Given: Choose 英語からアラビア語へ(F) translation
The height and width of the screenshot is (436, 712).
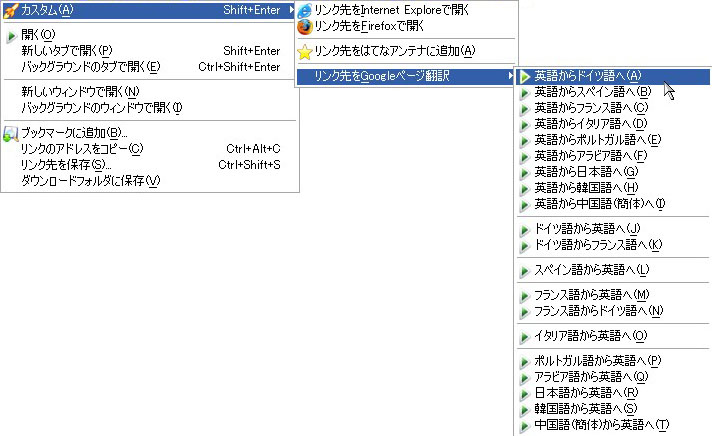Looking at the screenshot, I should tap(613, 156).
